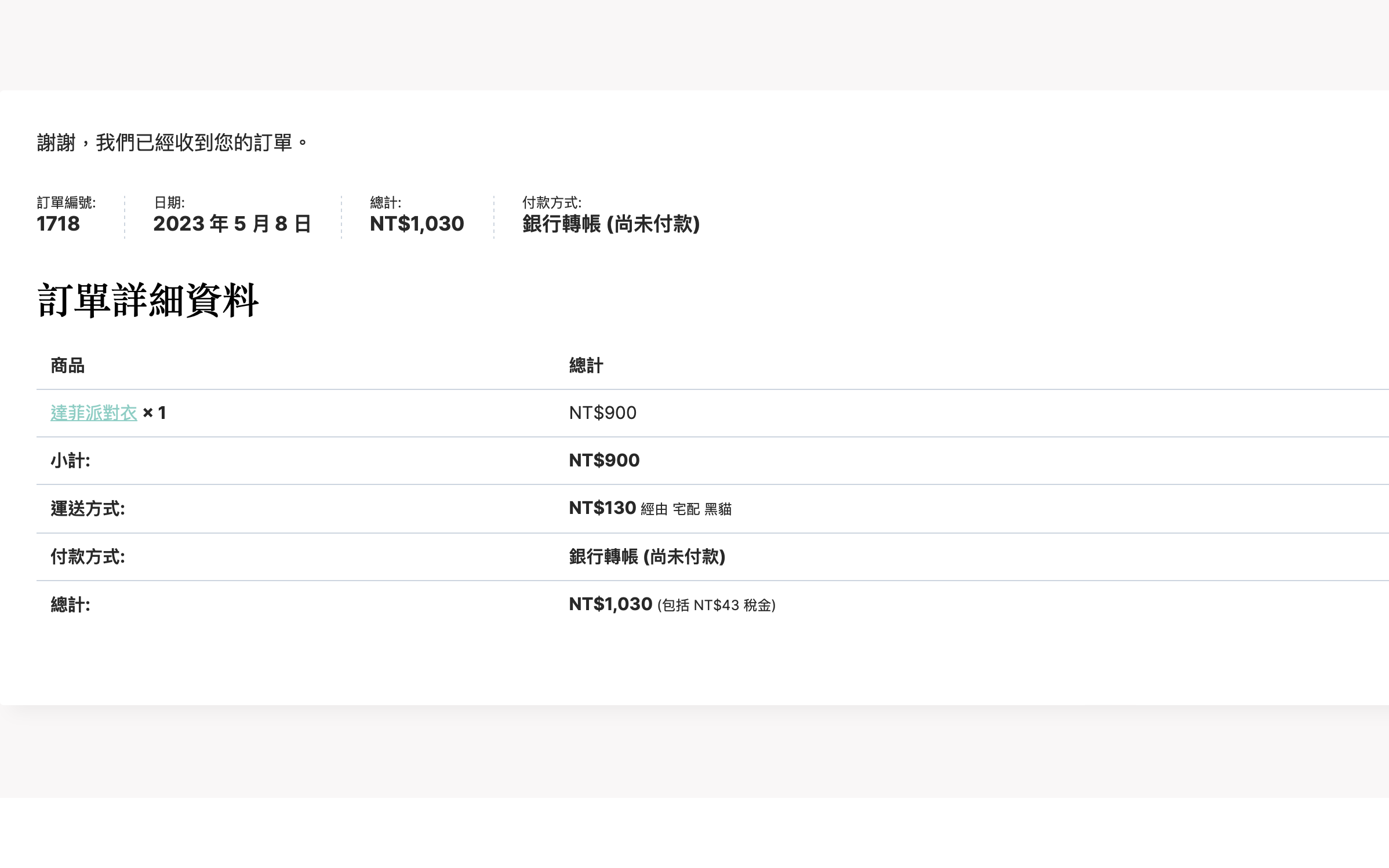
Task: Click the 運送方式: row label
Action: tap(88, 509)
